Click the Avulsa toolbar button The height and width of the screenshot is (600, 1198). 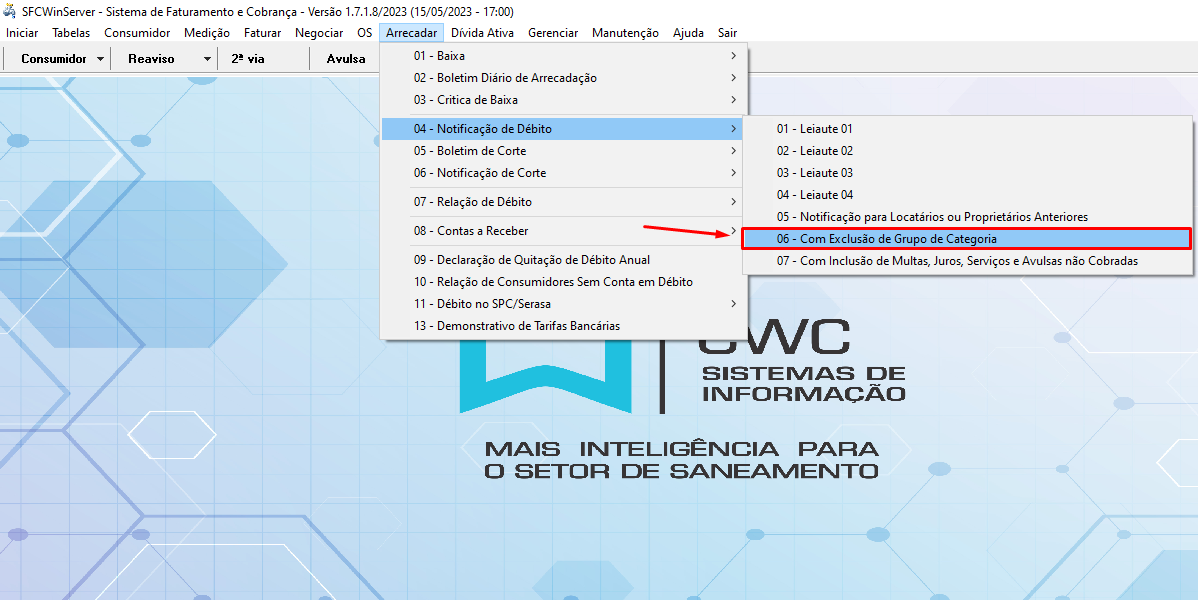346,59
